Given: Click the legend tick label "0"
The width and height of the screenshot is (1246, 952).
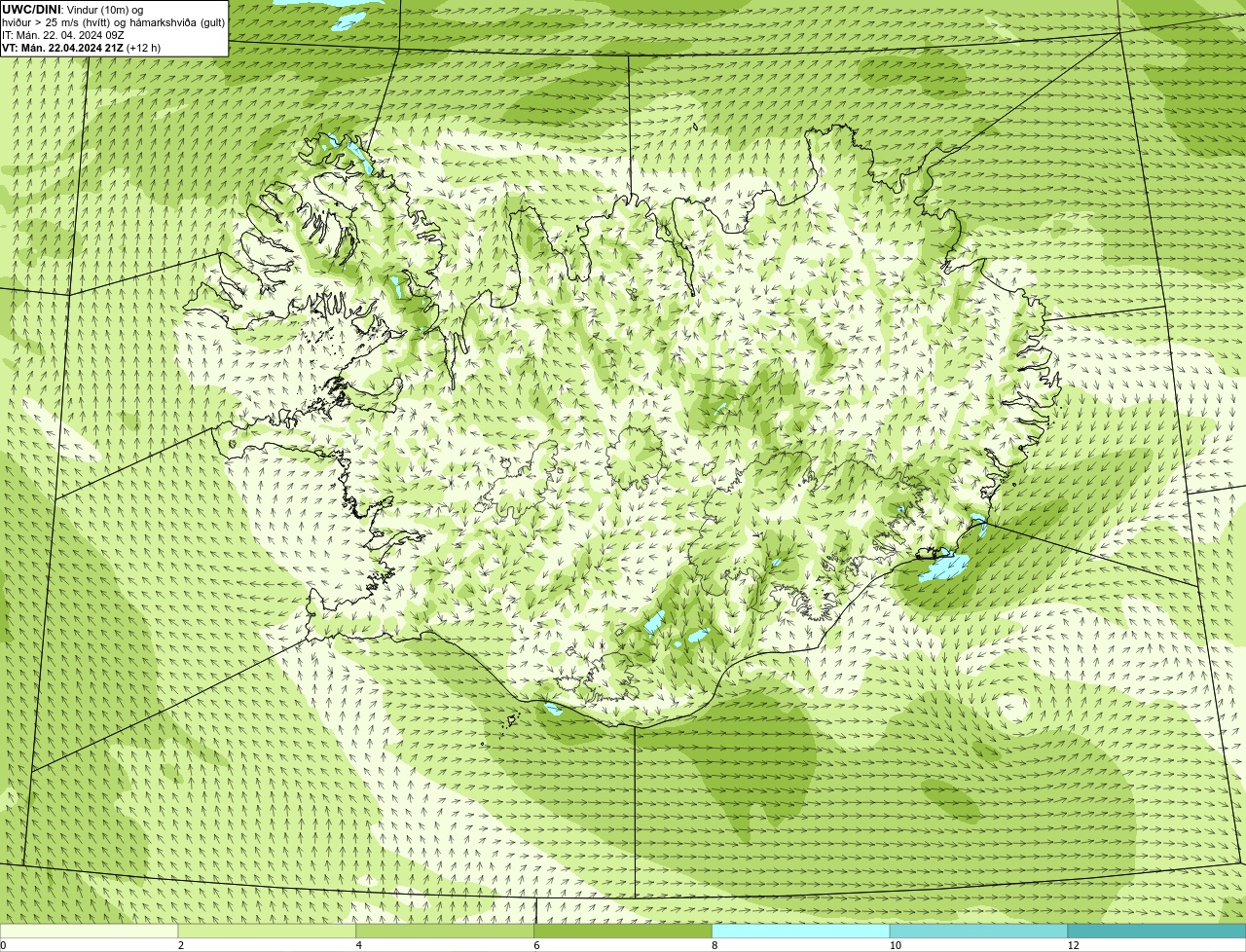Looking at the screenshot, I should tap(3, 945).
